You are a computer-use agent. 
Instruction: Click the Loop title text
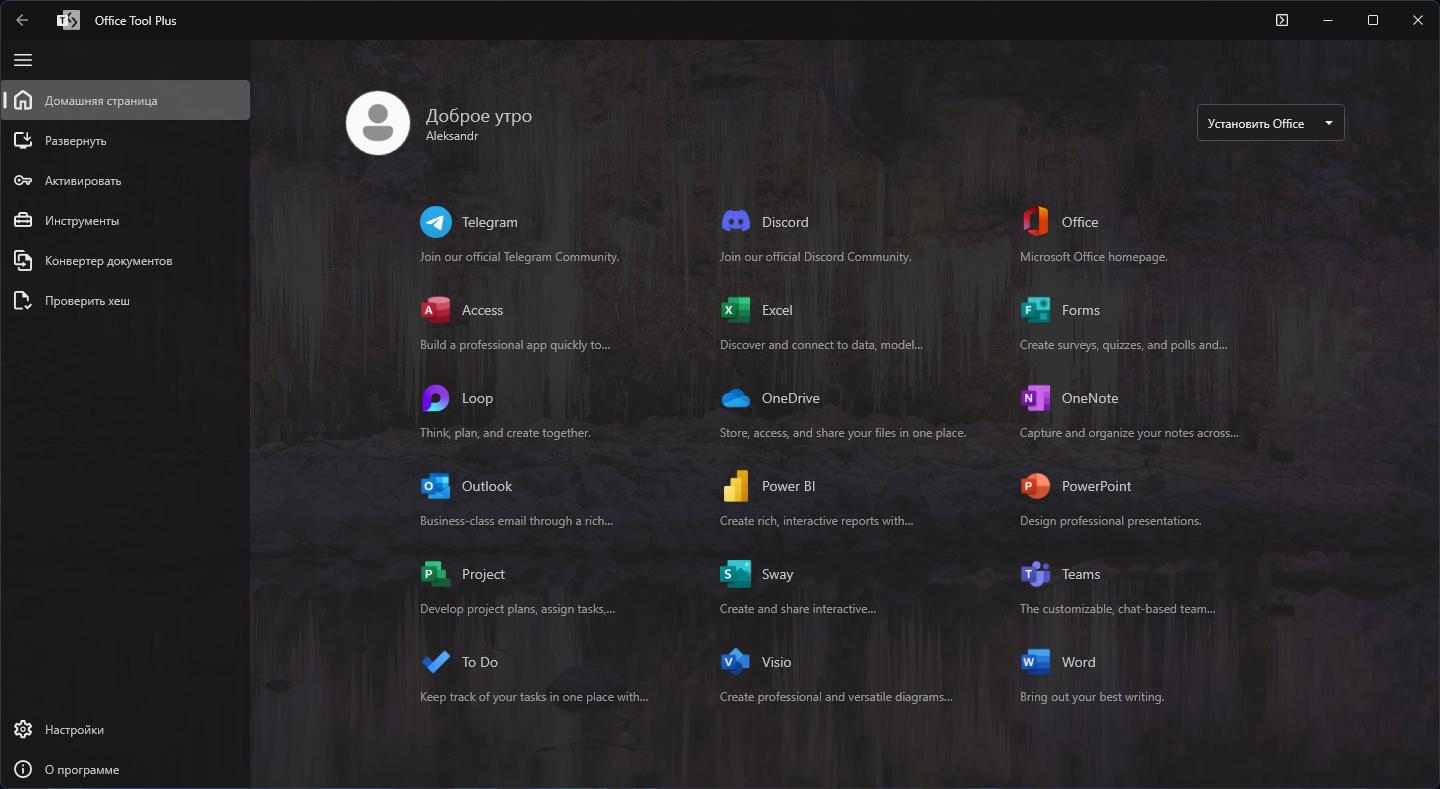pos(477,398)
